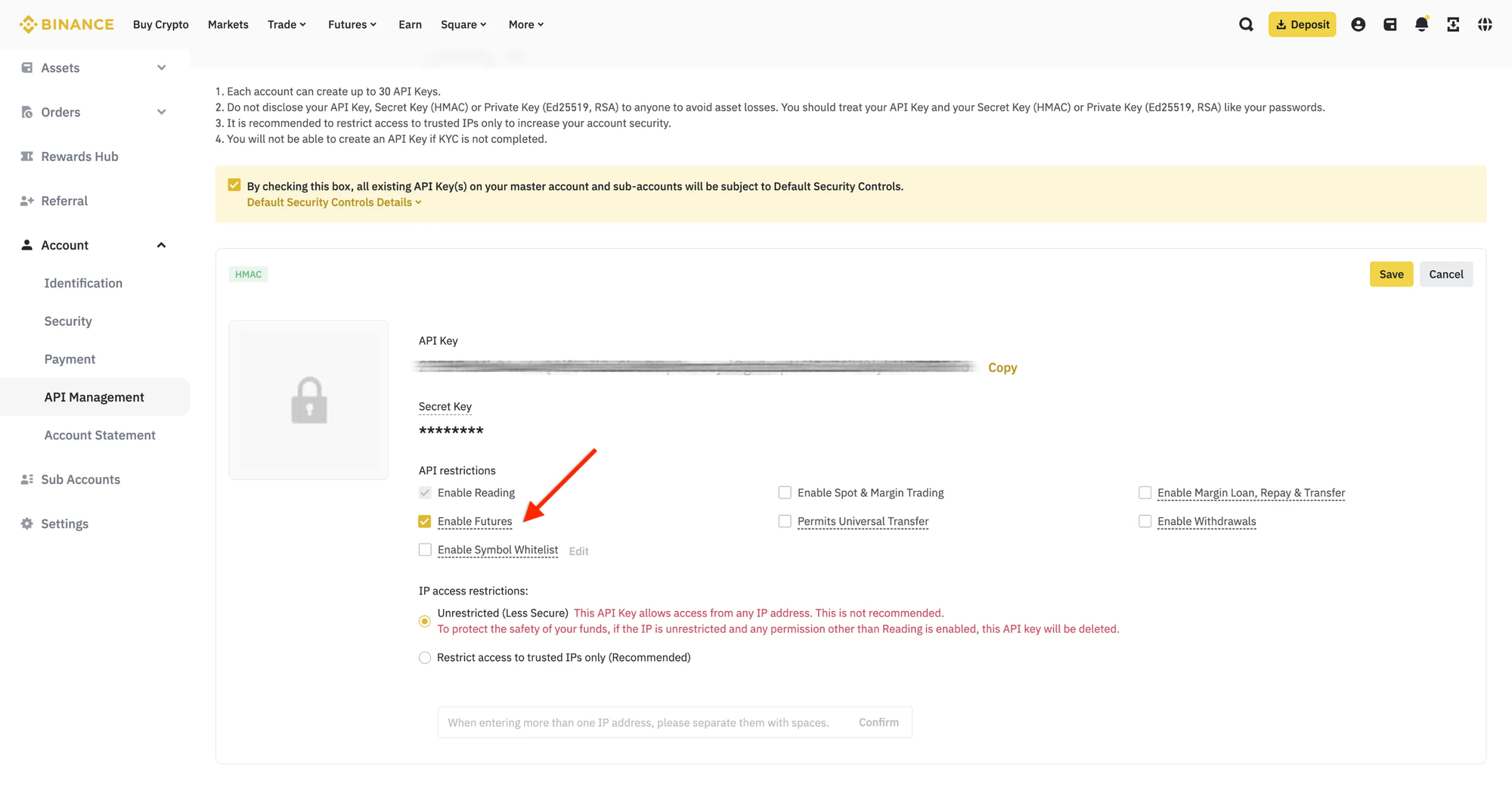The image size is (1512, 785).
Task: Open Settings in sidebar
Action: [64, 523]
